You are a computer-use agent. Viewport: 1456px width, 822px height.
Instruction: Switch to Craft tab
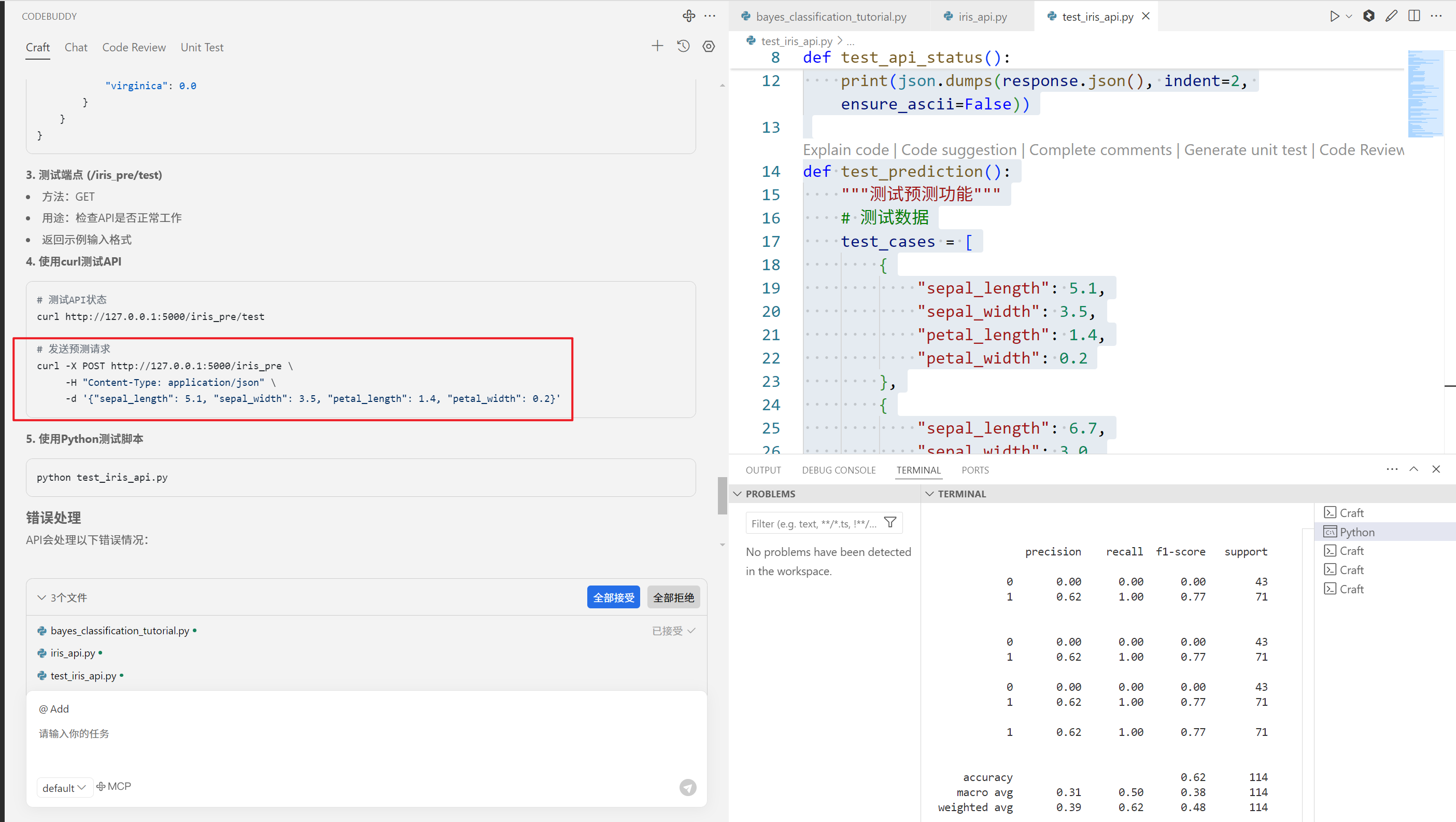pyautogui.click(x=38, y=48)
